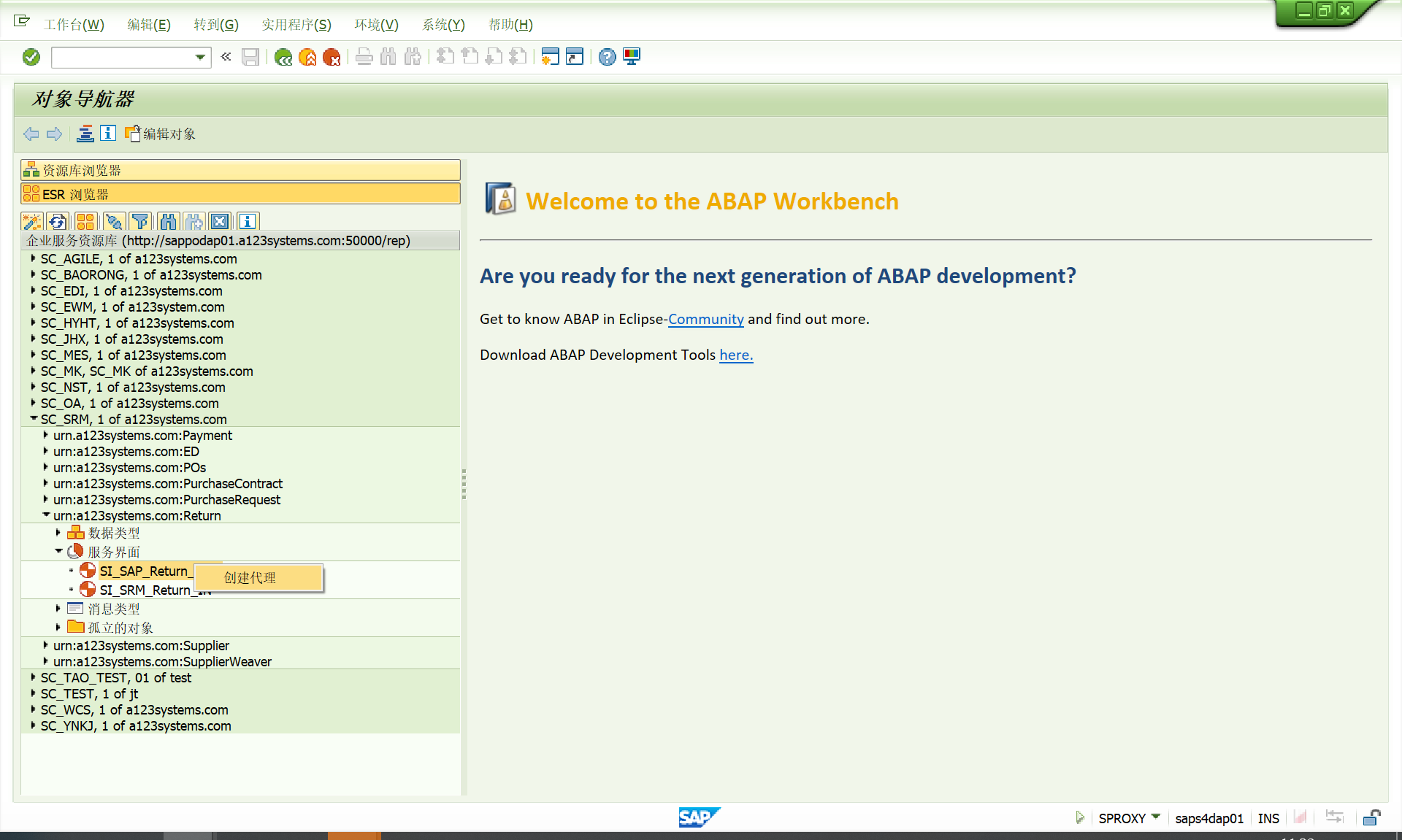Viewport: 1402px width, 840px height.
Task: Open the ESR 浏览器 browser button
Action: [241, 194]
